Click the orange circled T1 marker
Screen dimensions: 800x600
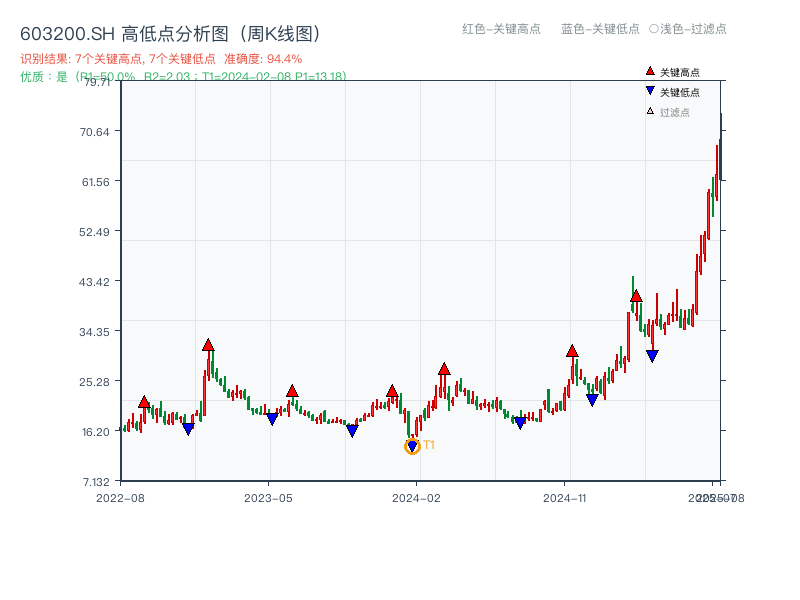(x=412, y=446)
